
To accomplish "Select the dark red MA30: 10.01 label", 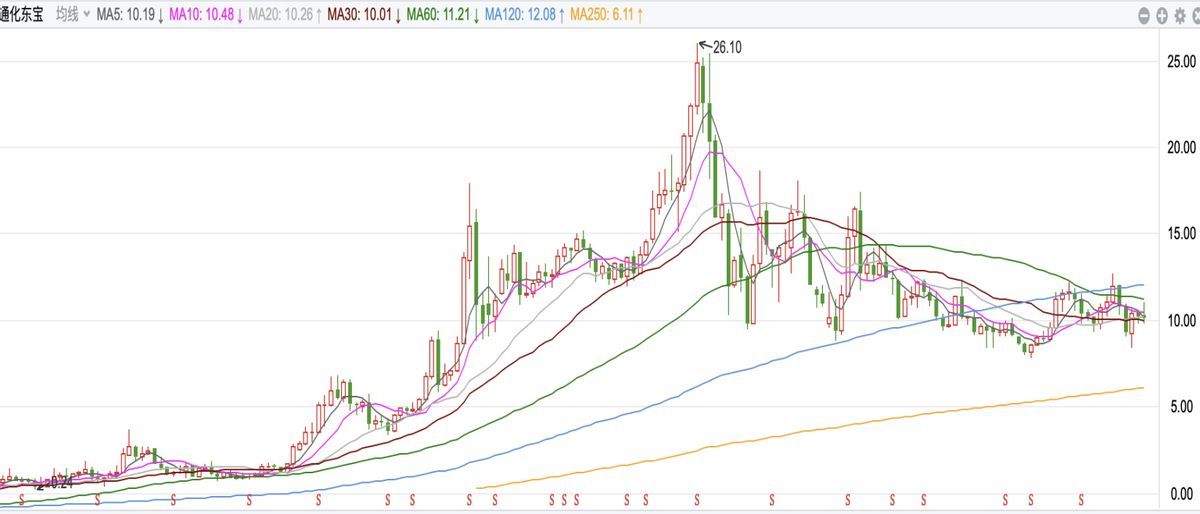I will (x=360, y=15).
